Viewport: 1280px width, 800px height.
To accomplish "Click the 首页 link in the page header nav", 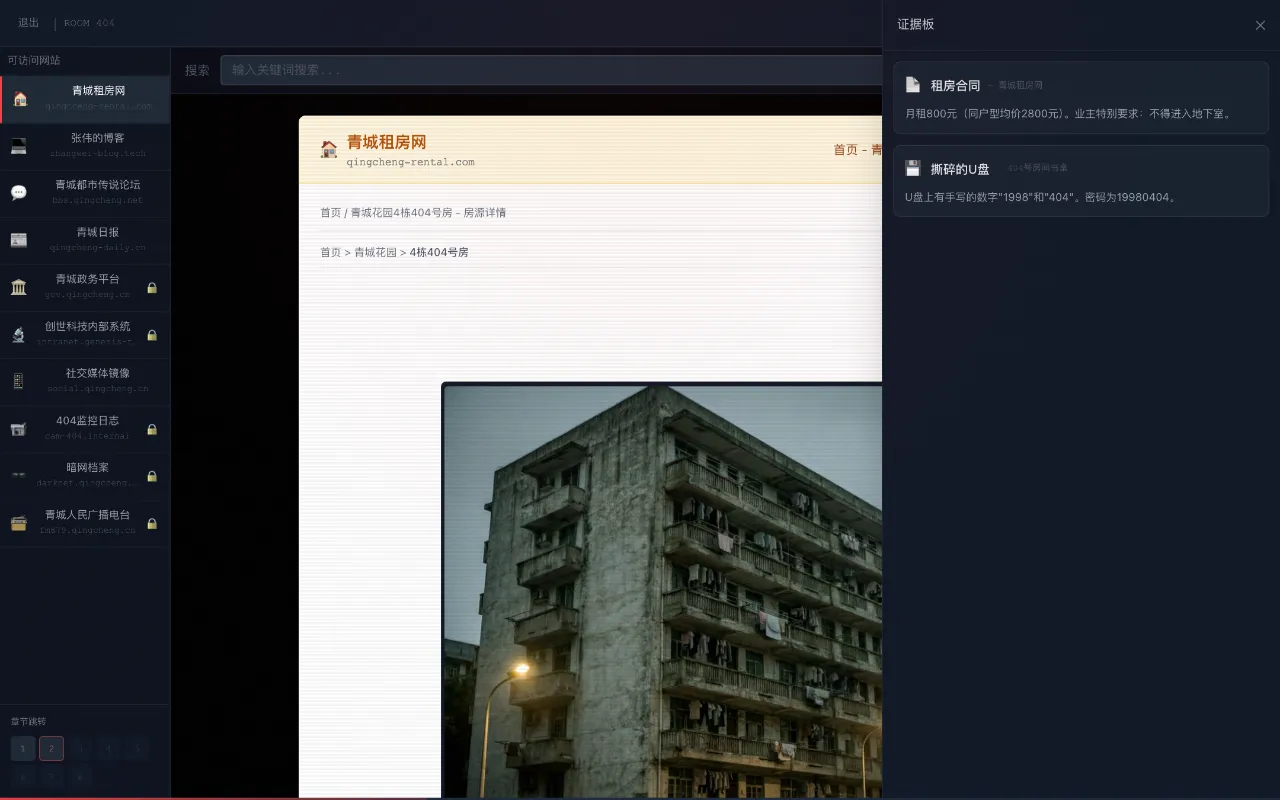I will [846, 150].
